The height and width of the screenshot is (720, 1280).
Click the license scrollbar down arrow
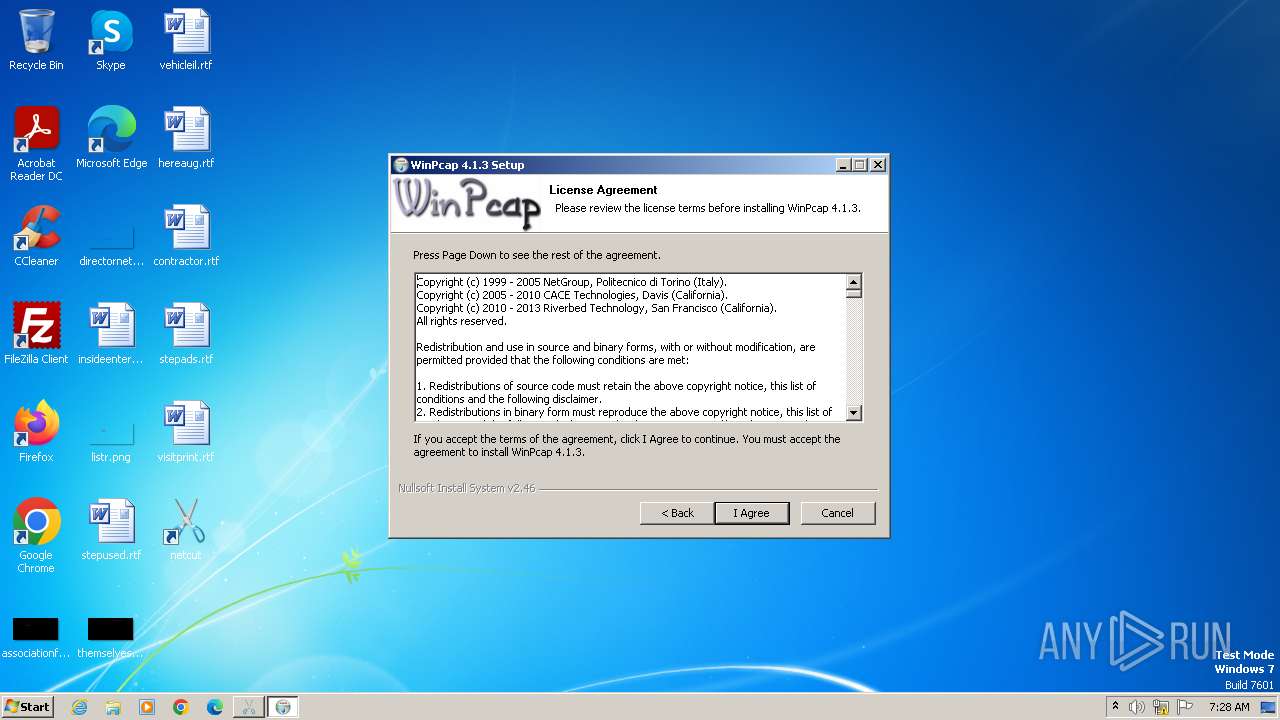[x=853, y=412]
